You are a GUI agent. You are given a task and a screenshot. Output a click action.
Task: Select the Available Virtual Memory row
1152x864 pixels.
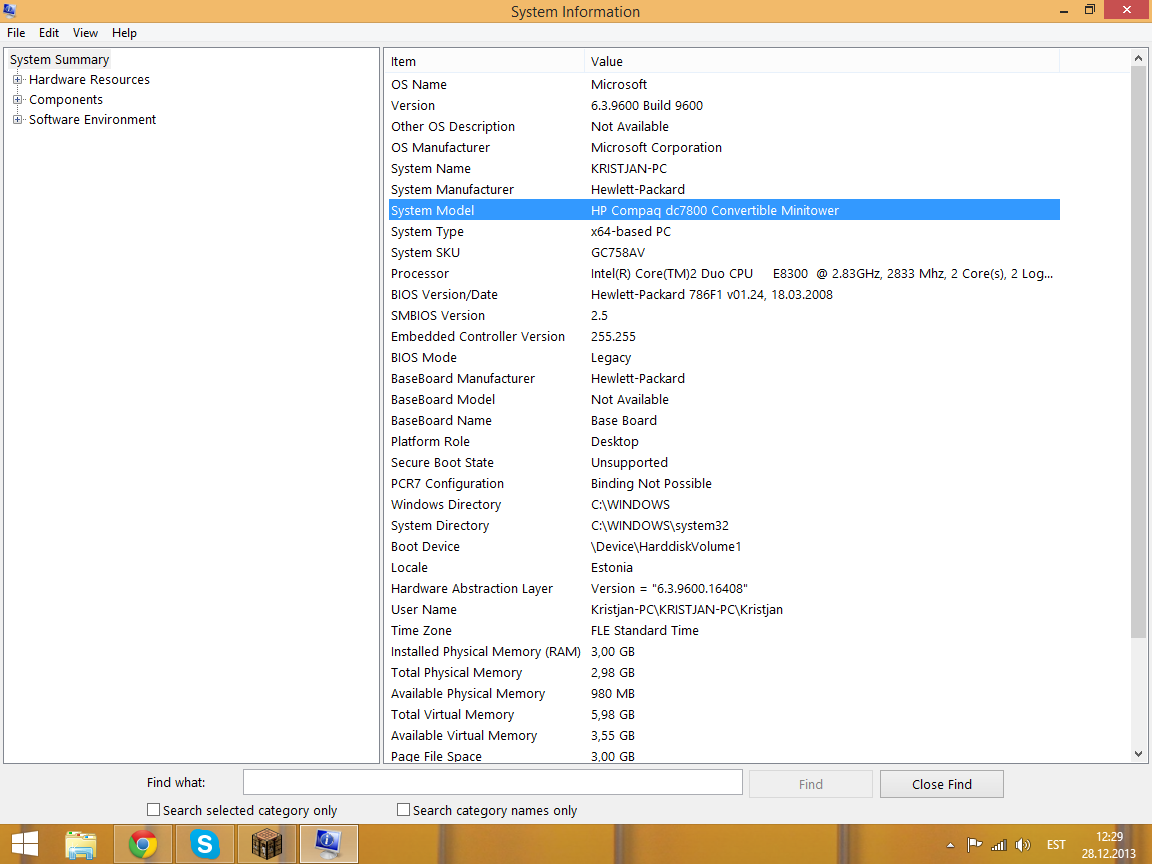[724, 735]
